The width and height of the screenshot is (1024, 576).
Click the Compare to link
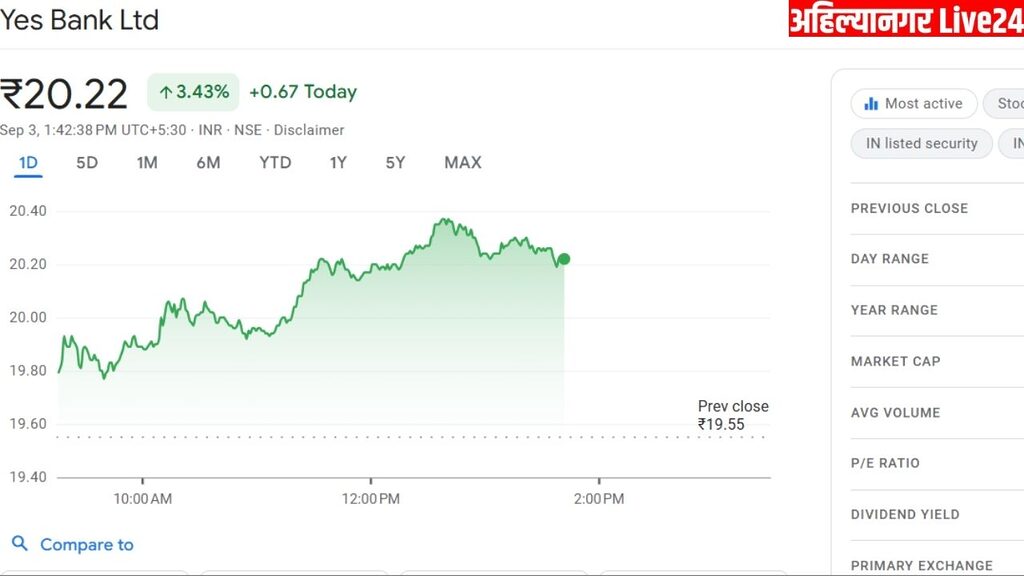(x=86, y=545)
